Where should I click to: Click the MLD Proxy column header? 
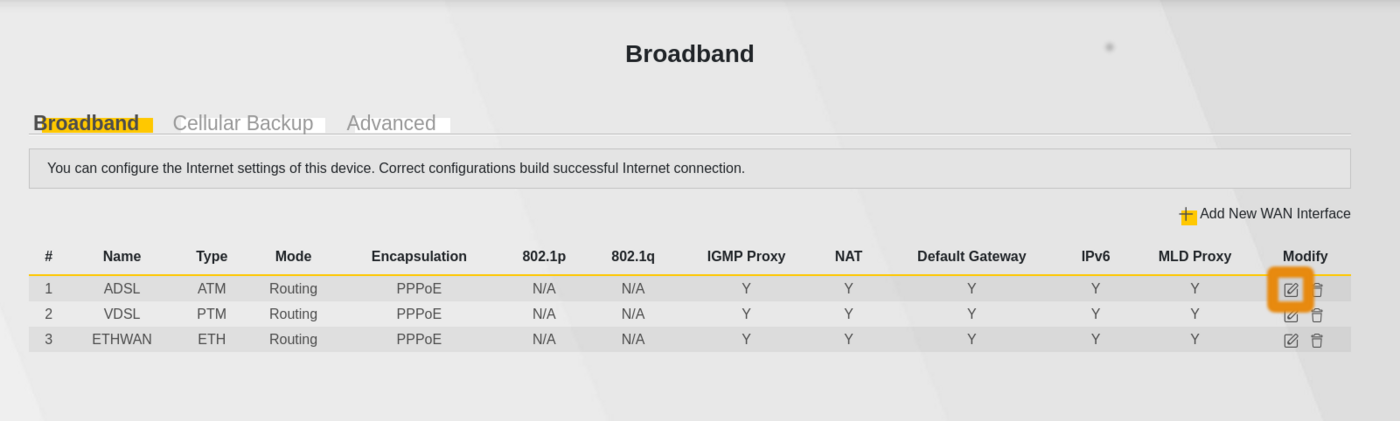[1194, 256]
